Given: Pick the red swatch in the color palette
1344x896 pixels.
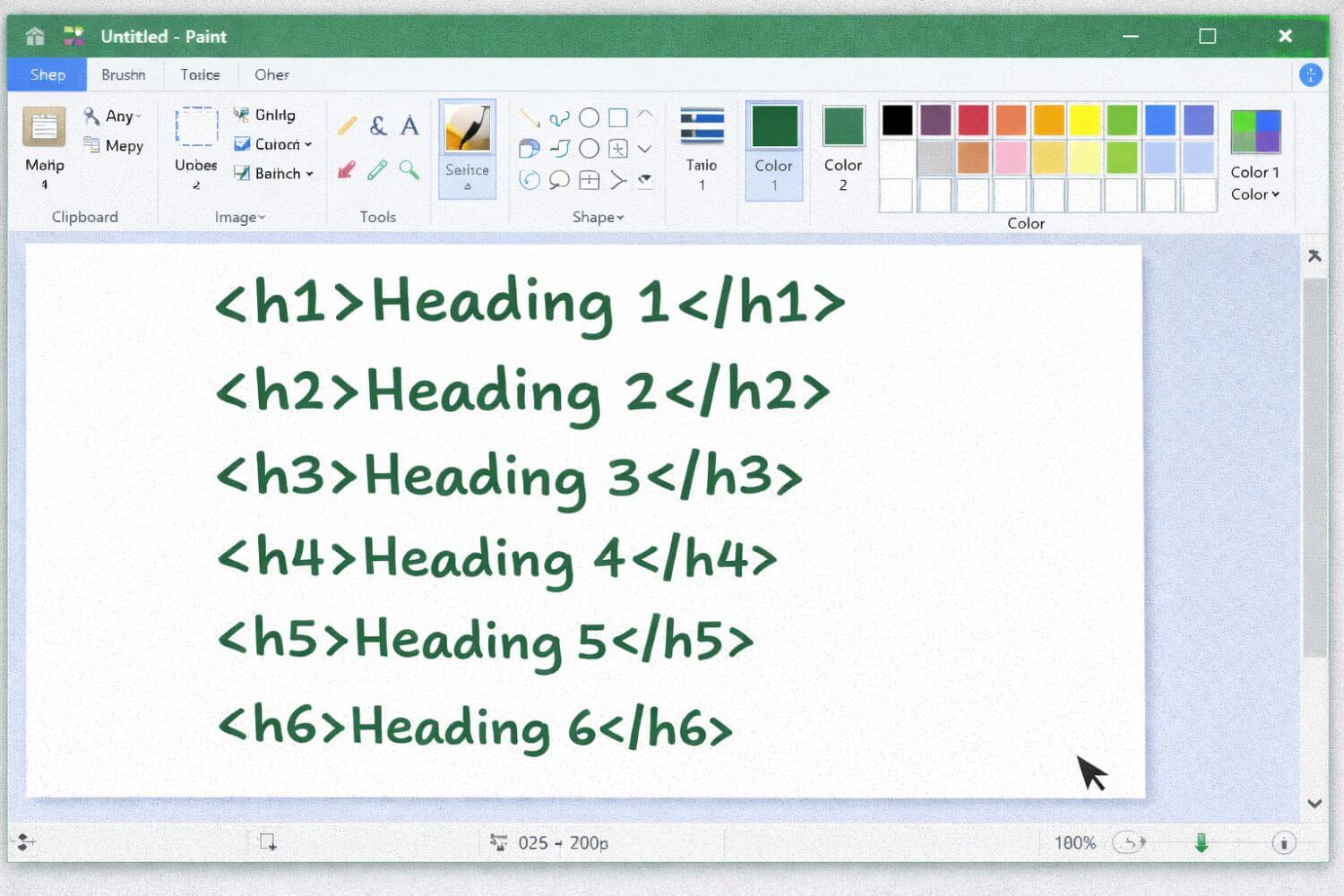Looking at the screenshot, I should (x=973, y=118).
